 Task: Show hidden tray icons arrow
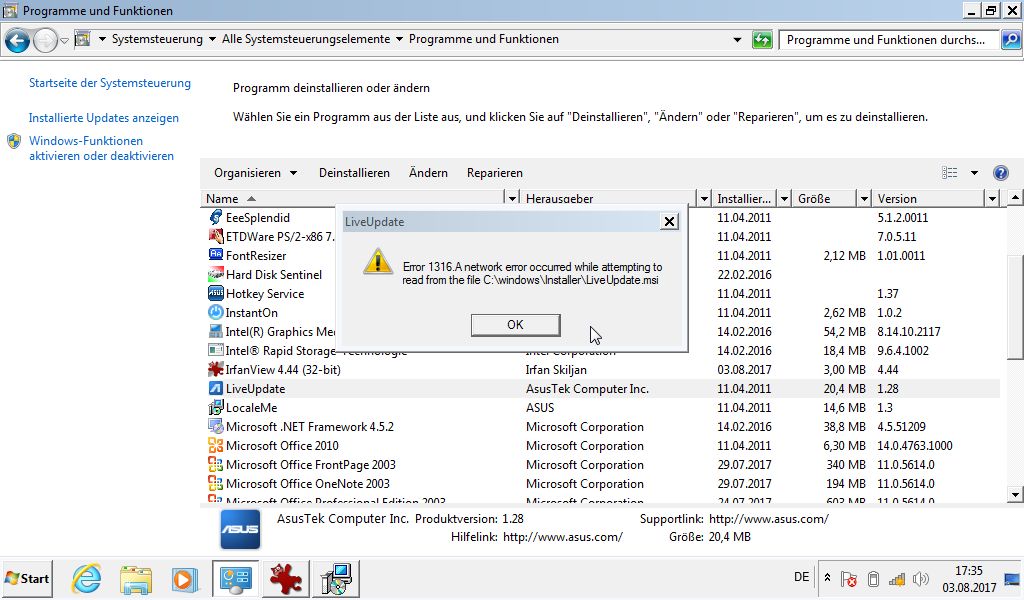[827, 578]
